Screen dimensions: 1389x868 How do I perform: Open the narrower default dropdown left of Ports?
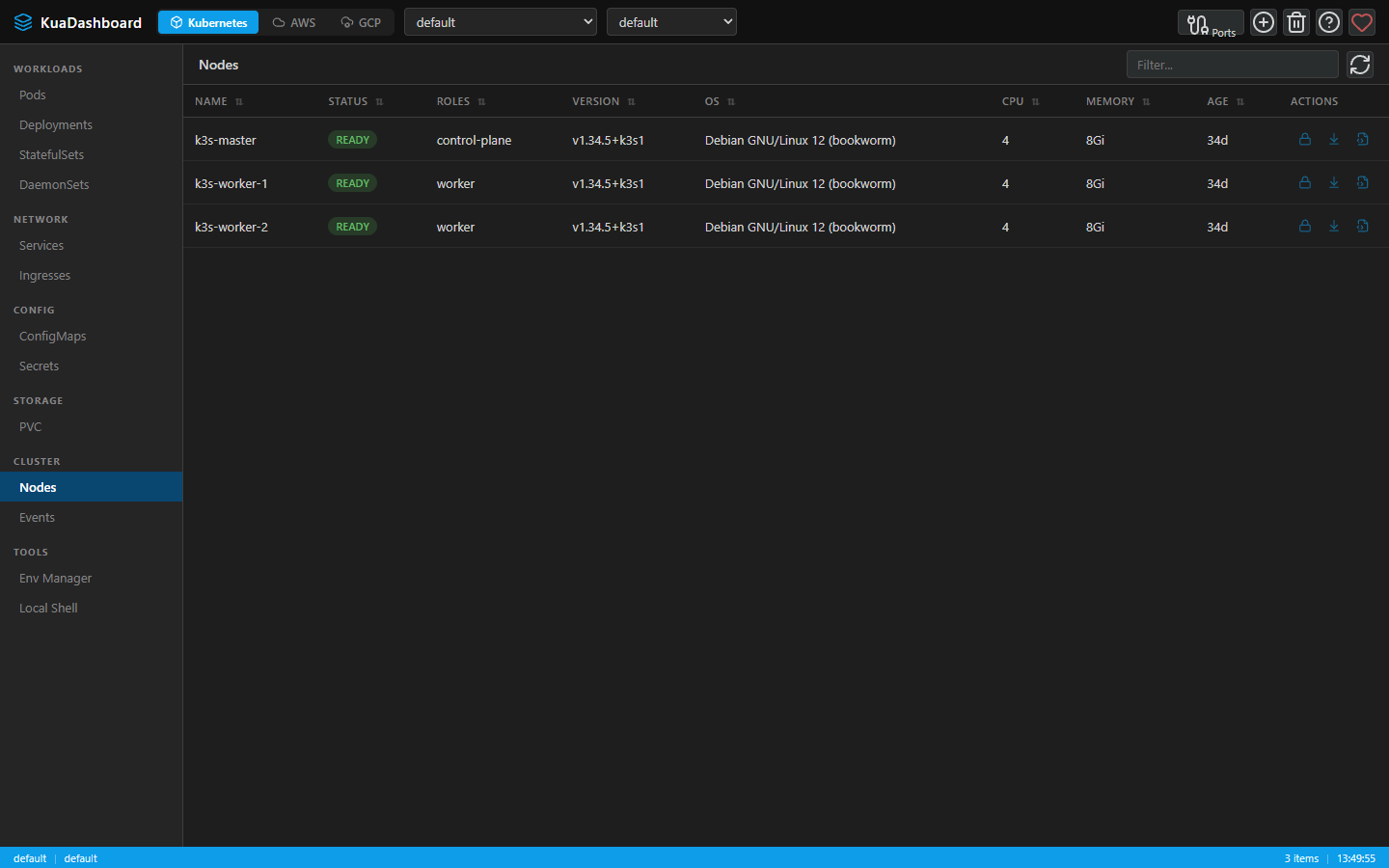pyautogui.click(x=671, y=22)
